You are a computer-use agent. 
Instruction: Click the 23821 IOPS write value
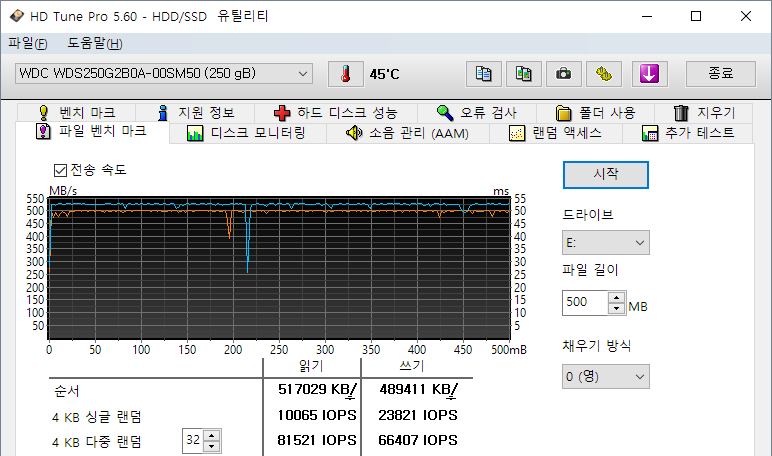pyautogui.click(x=418, y=416)
